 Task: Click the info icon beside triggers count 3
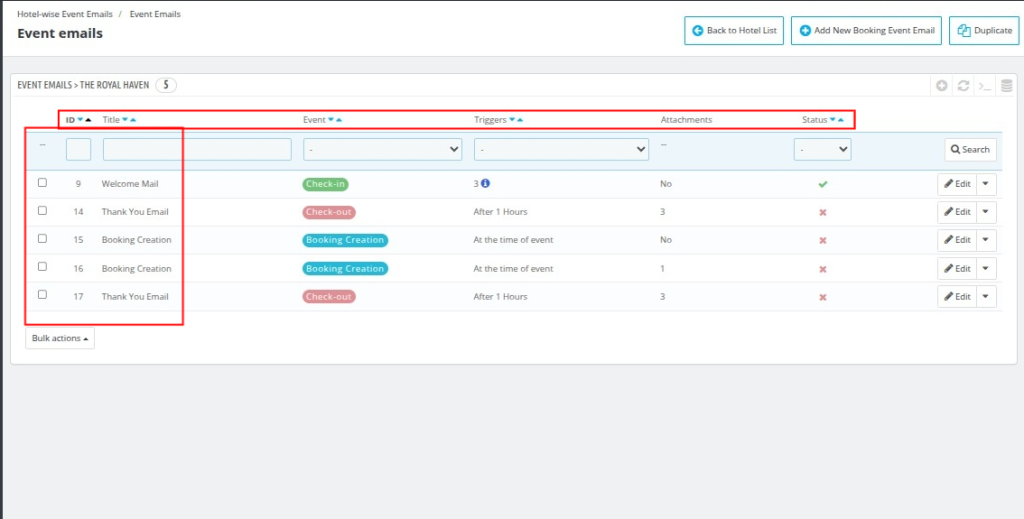[486, 184]
